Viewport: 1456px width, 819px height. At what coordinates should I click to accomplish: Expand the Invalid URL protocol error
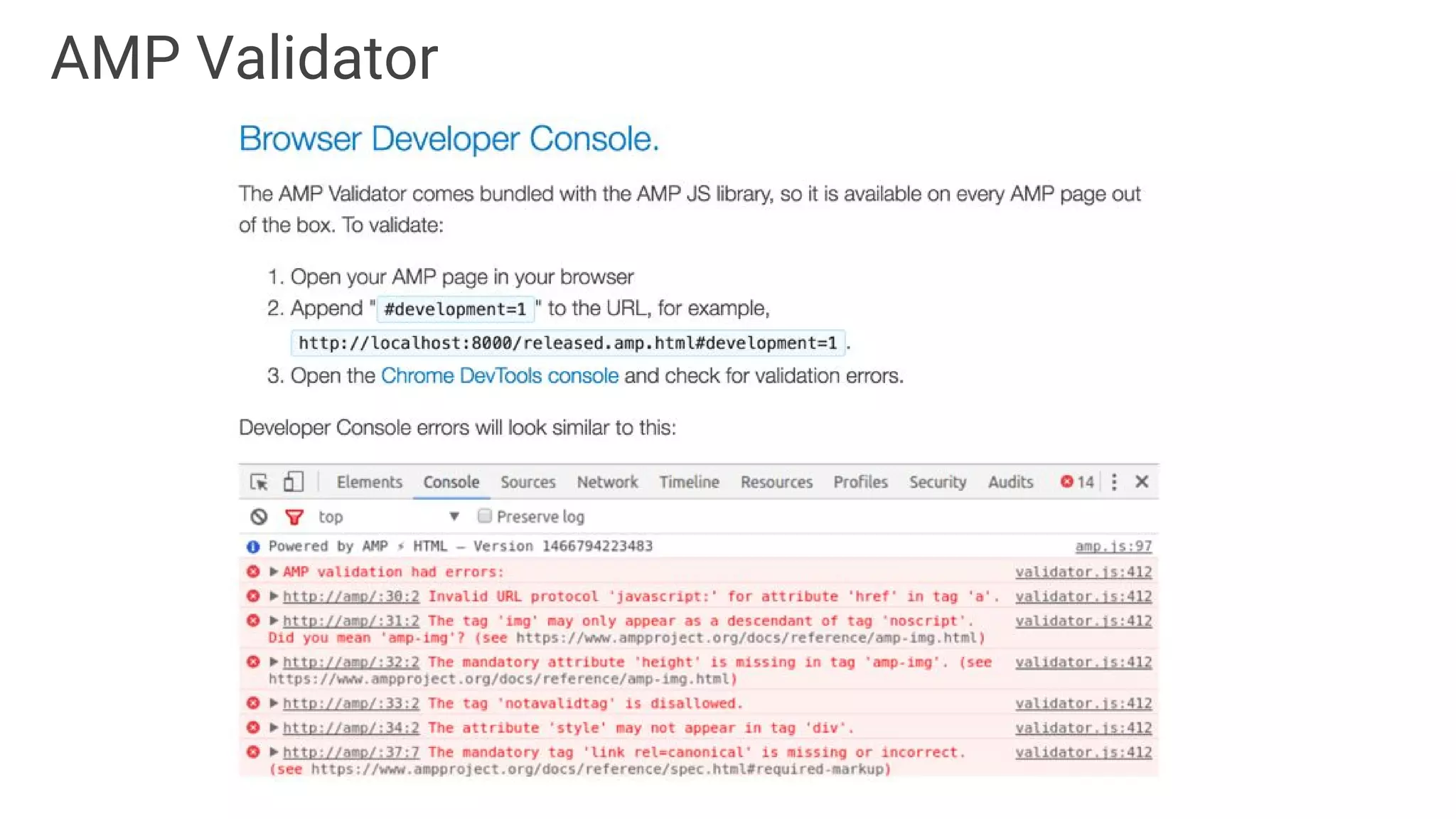tap(274, 596)
